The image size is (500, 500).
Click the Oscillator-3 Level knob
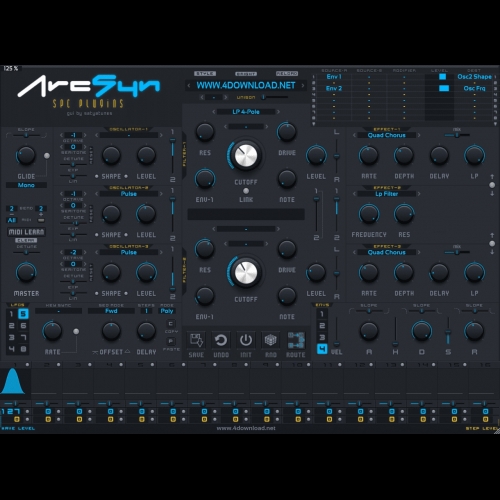146,272
